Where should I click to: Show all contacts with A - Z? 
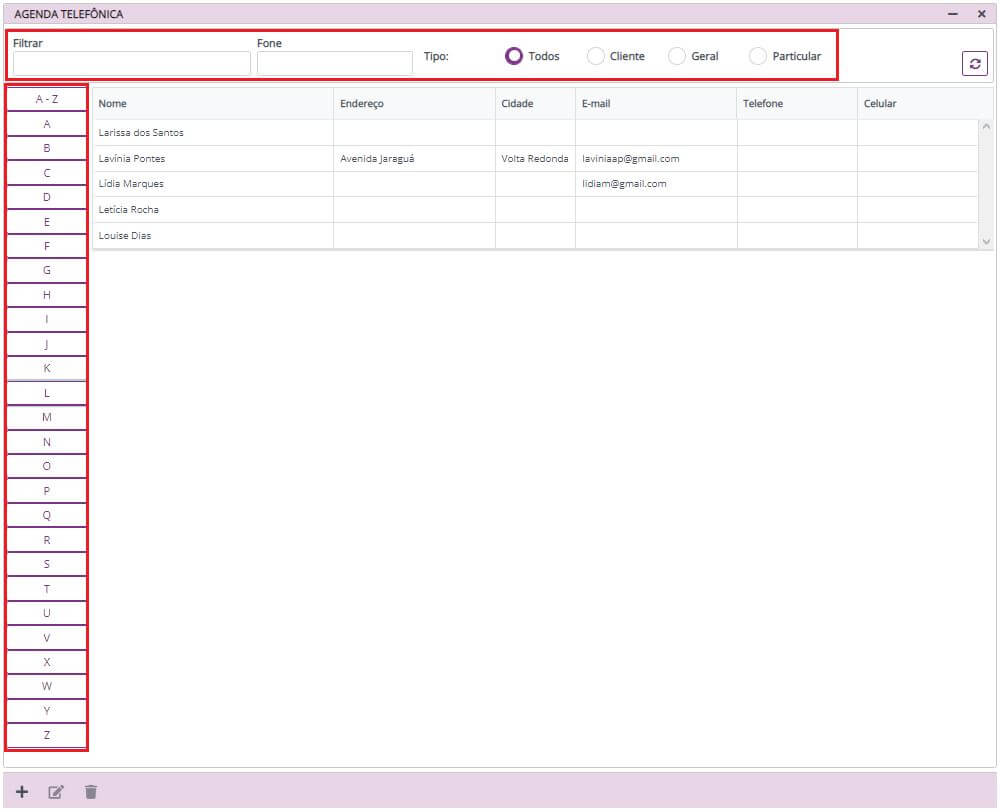point(47,99)
